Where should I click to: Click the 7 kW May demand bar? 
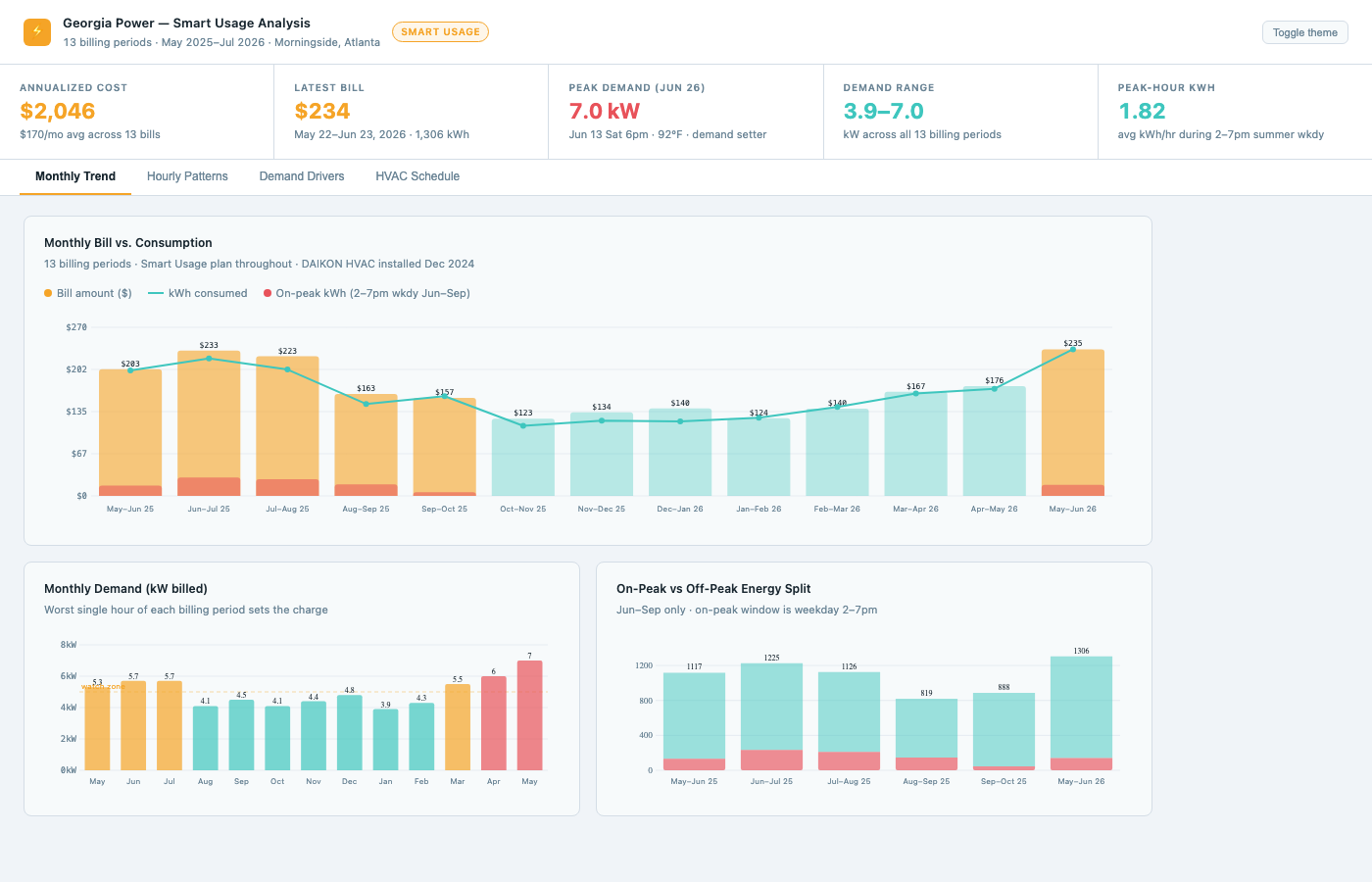[x=530, y=715]
